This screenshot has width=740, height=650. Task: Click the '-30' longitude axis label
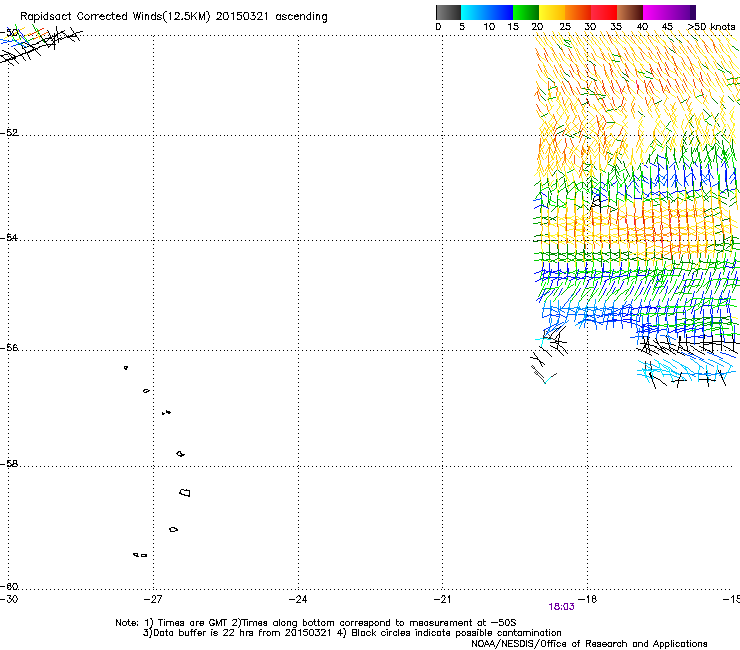pos(9,599)
